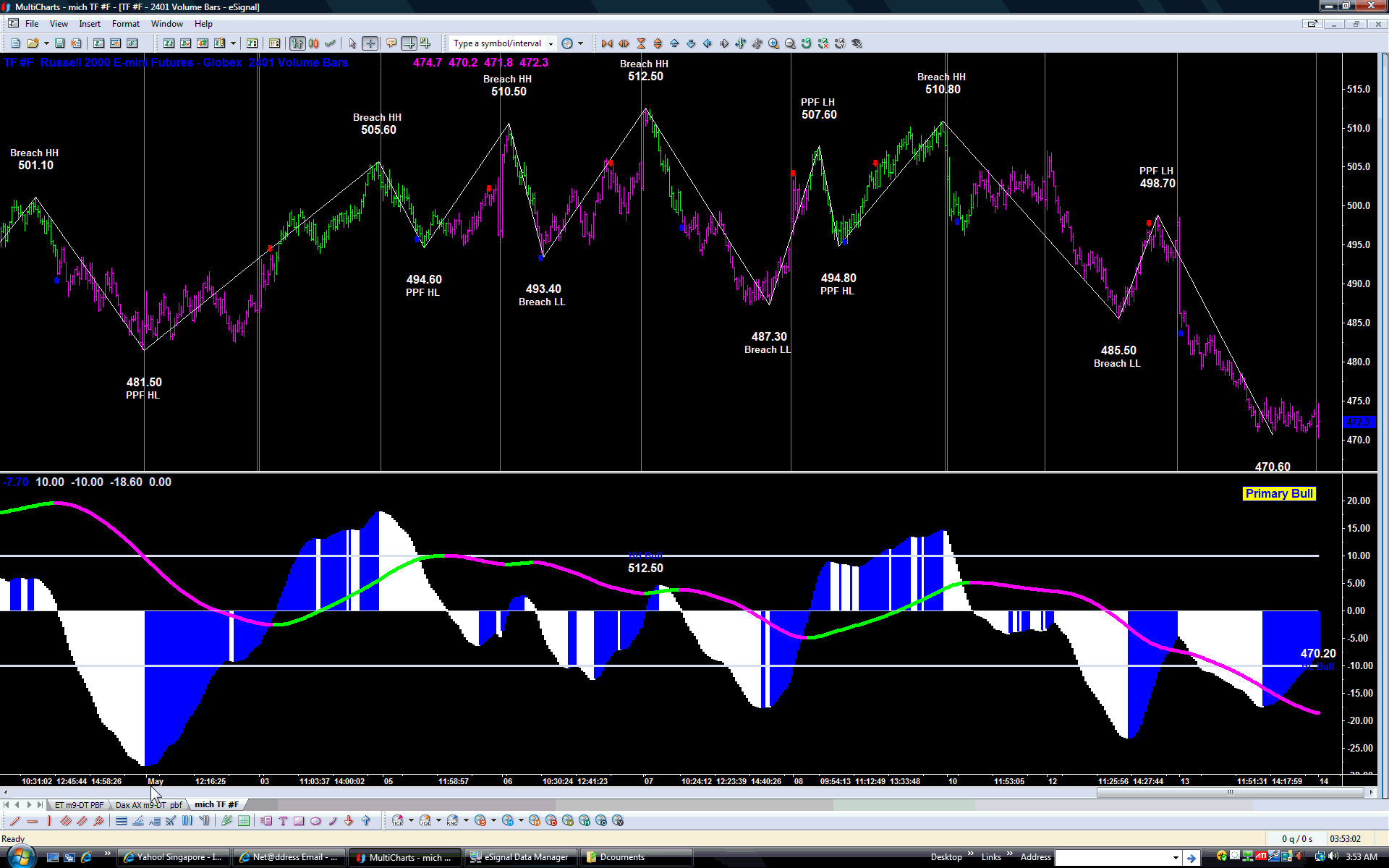Click the zoom in magnifier icon
The height and width of the screenshot is (868, 1389).
tap(773, 43)
